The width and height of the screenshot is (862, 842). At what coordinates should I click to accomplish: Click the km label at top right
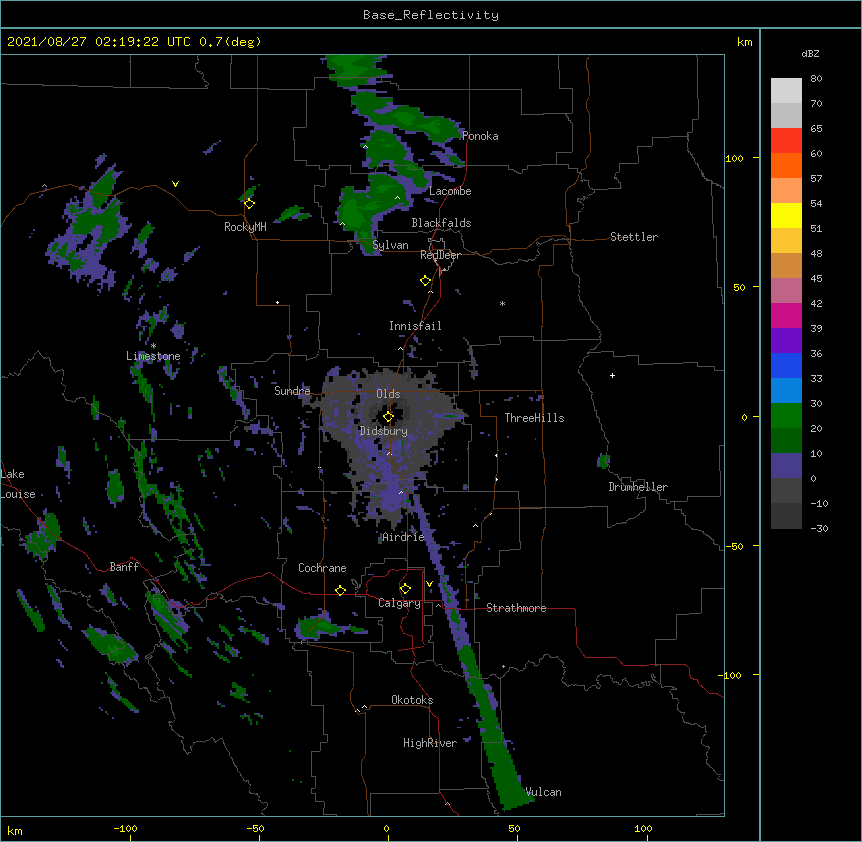[744, 42]
